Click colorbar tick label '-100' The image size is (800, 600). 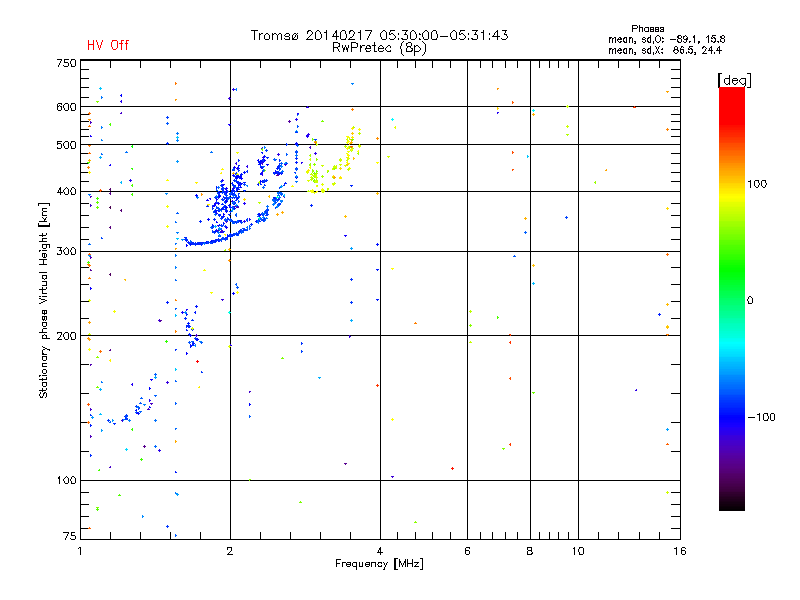pyautogui.click(x=761, y=417)
